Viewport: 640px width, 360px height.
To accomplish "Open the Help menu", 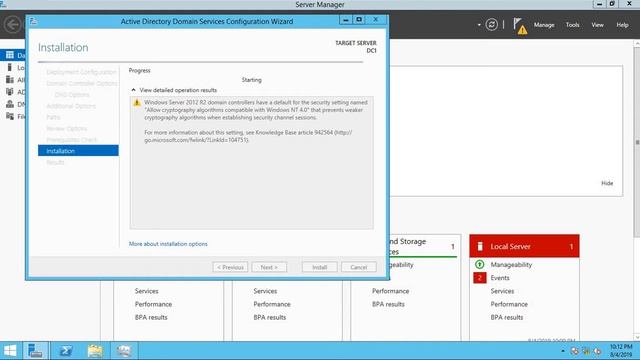I will coord(622,25).
